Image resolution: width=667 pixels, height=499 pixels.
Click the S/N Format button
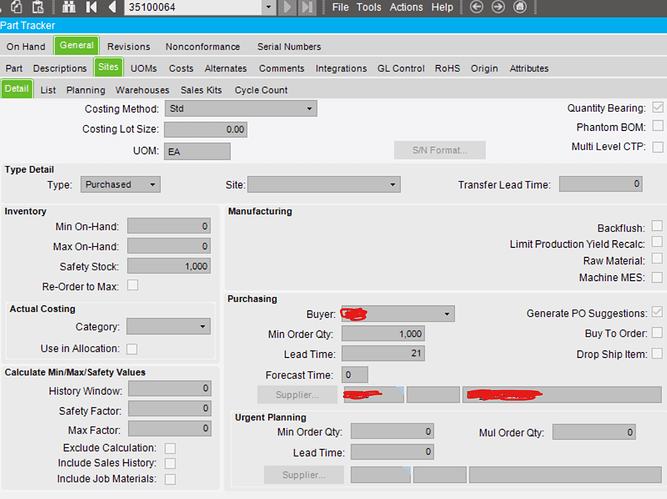tap(439, 150)
